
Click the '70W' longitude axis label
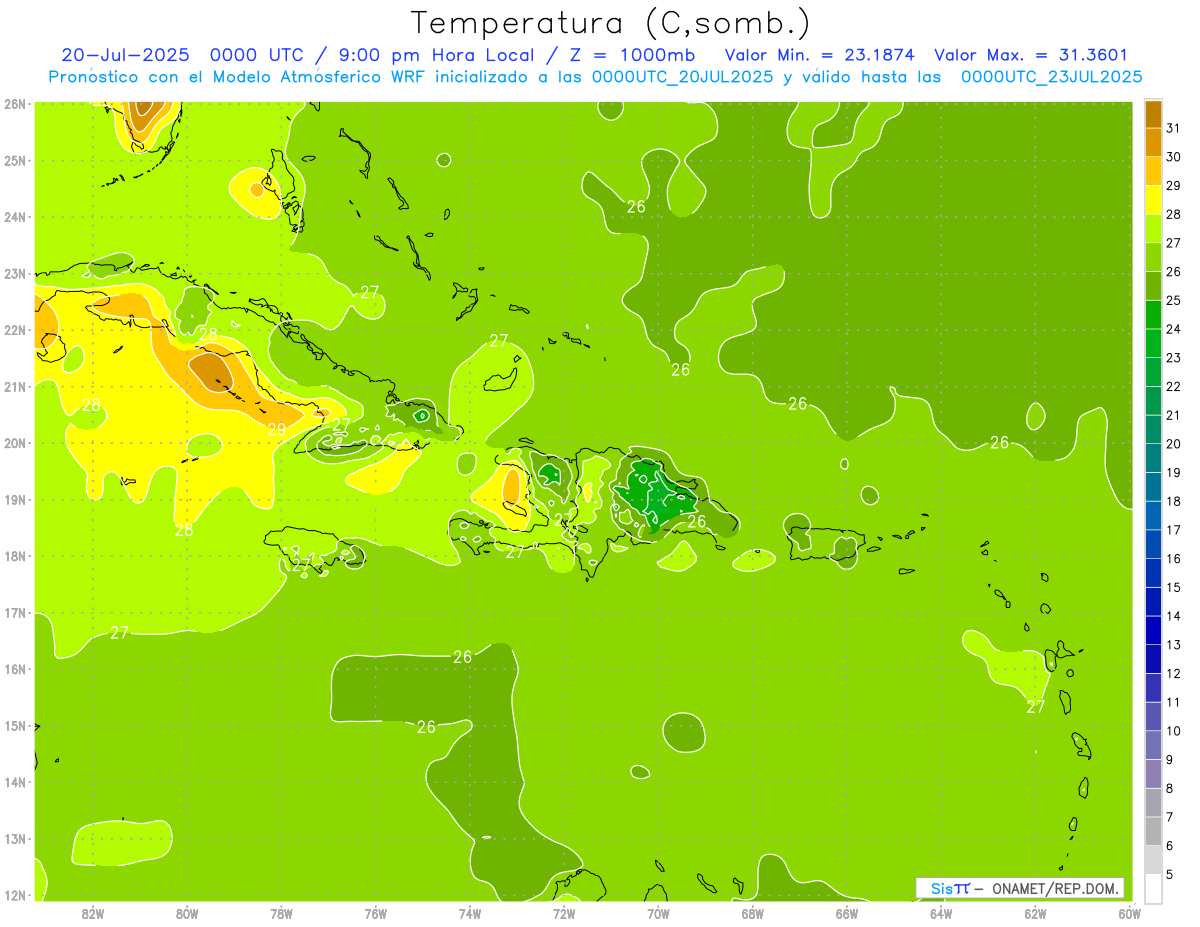658,913
